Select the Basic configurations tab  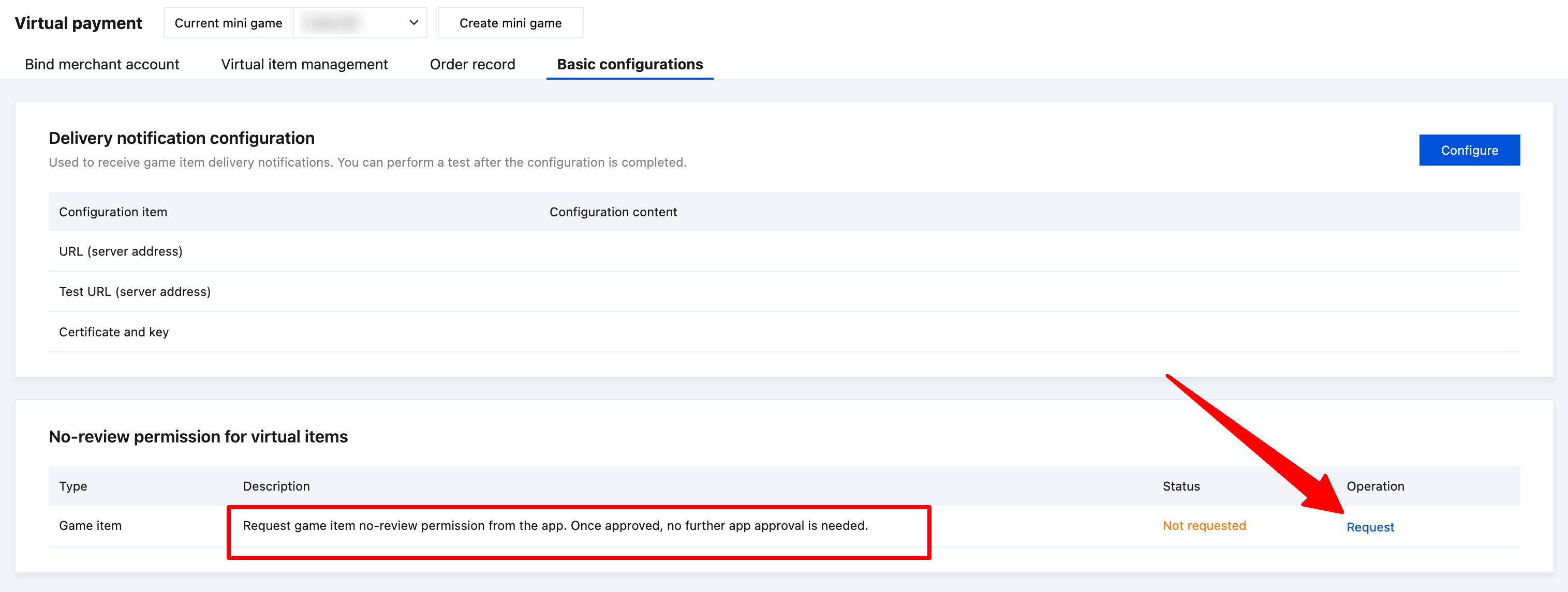629,65
